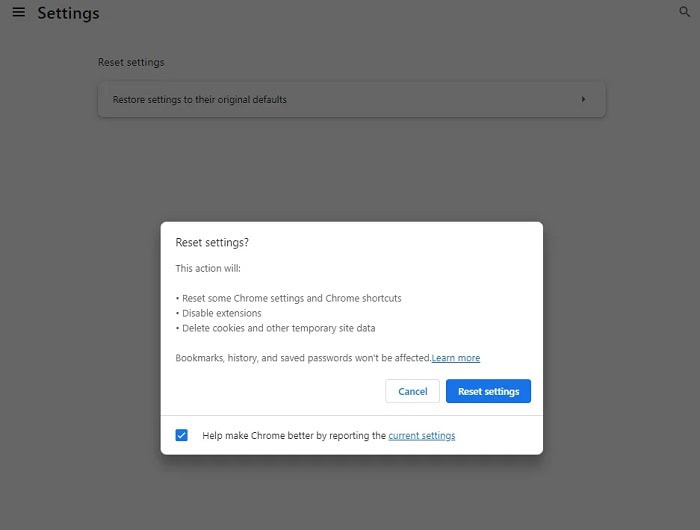Click Delete cookies and other temporary site data
Screen dimensions: 700x530
(279, 328)
